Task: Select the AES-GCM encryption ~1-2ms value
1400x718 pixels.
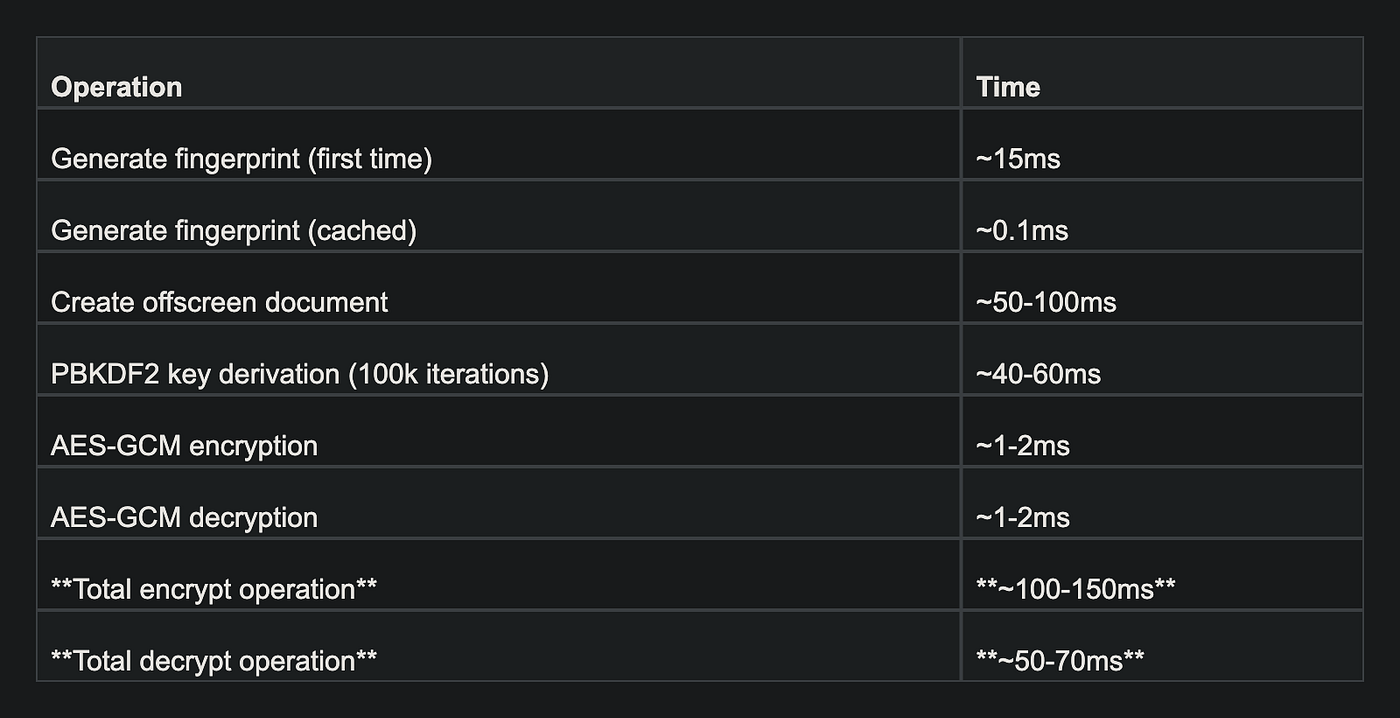Action: coord(1023,446)
